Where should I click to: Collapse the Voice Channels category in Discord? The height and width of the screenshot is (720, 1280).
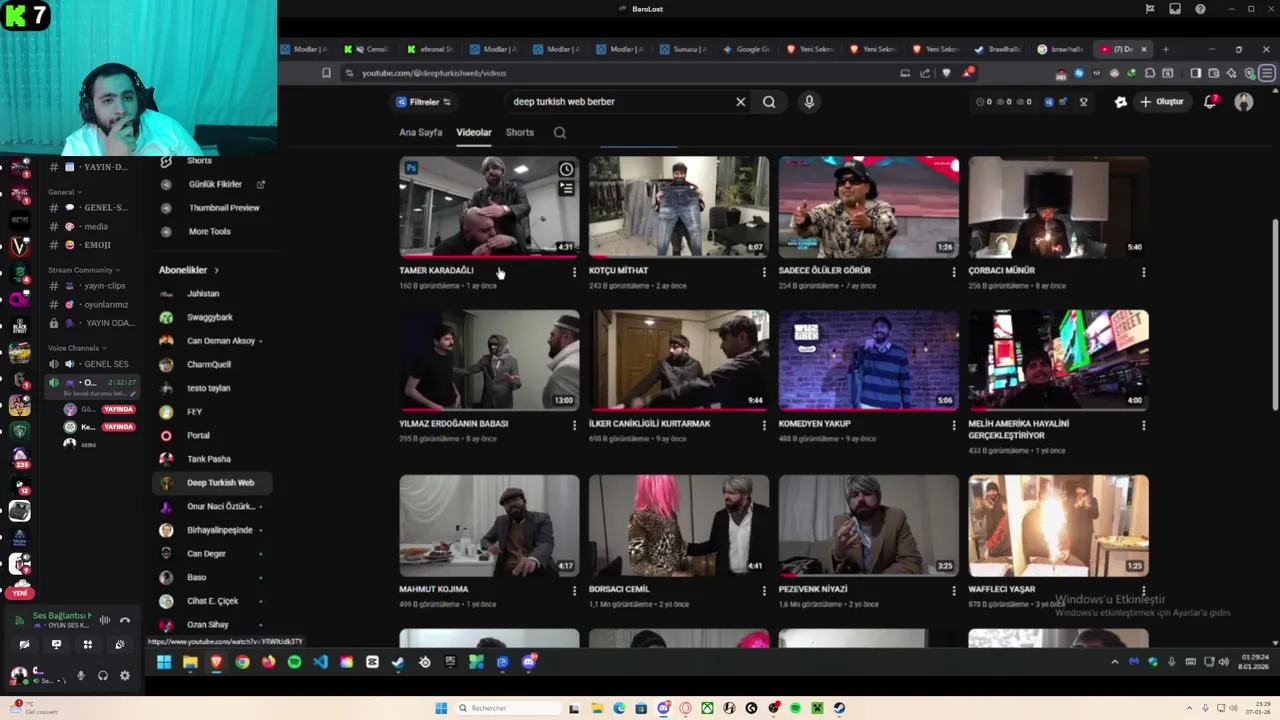click(x=77, y=348)
